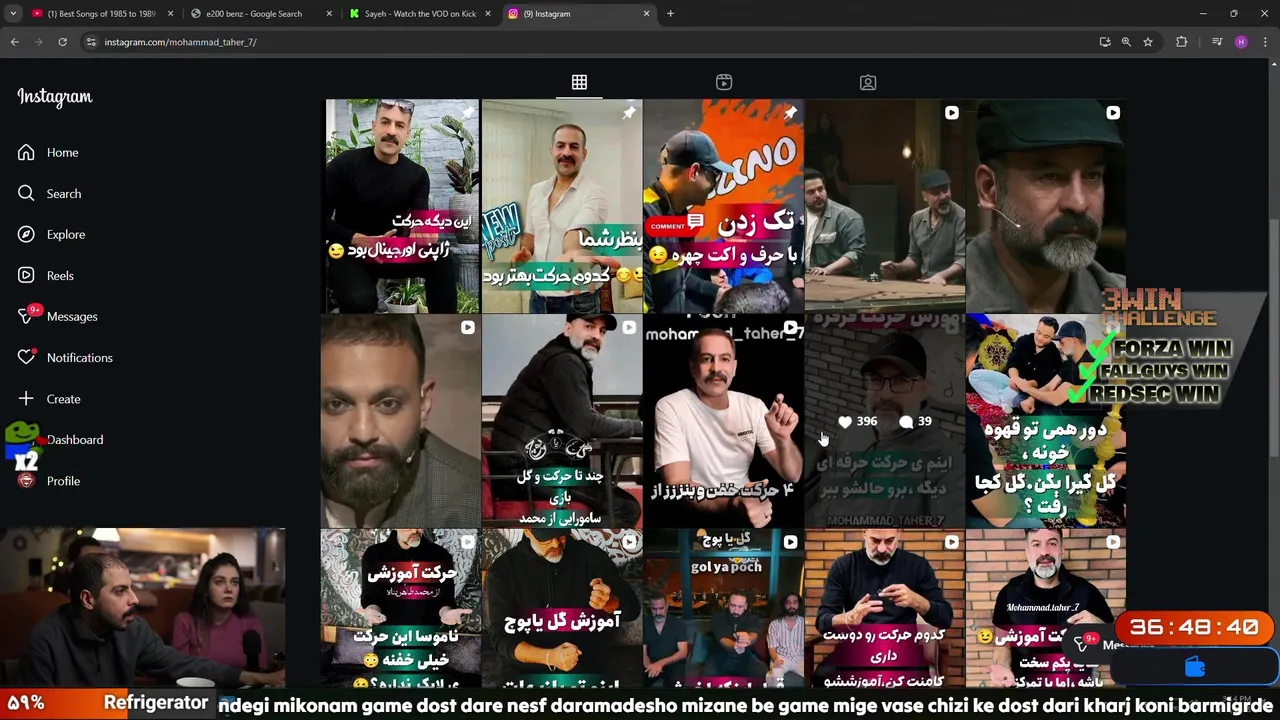
Task: Open pinned post of man by plants
Action: click(x=400, y=206)
